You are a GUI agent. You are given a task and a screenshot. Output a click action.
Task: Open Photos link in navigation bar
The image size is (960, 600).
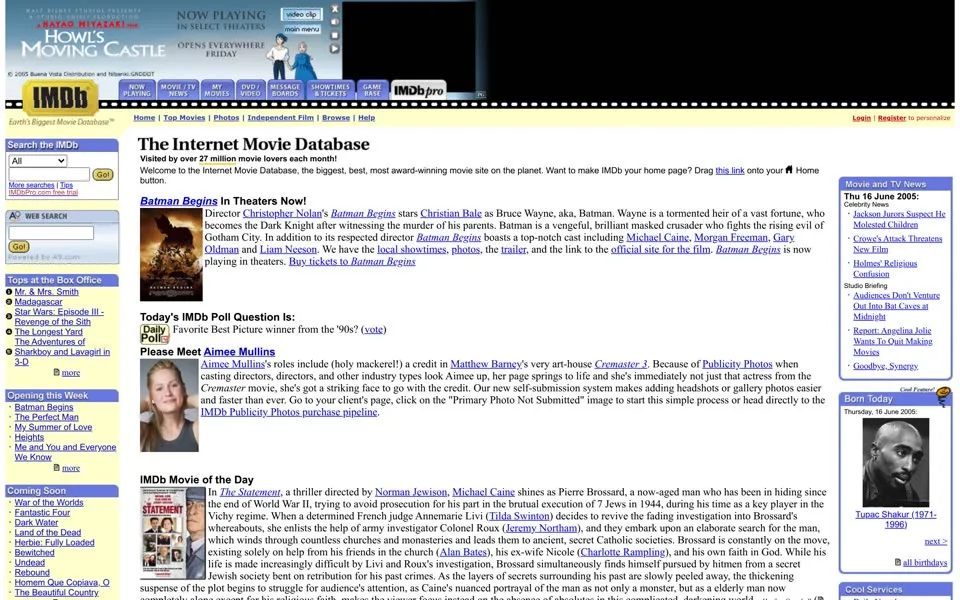click(226, 118)
